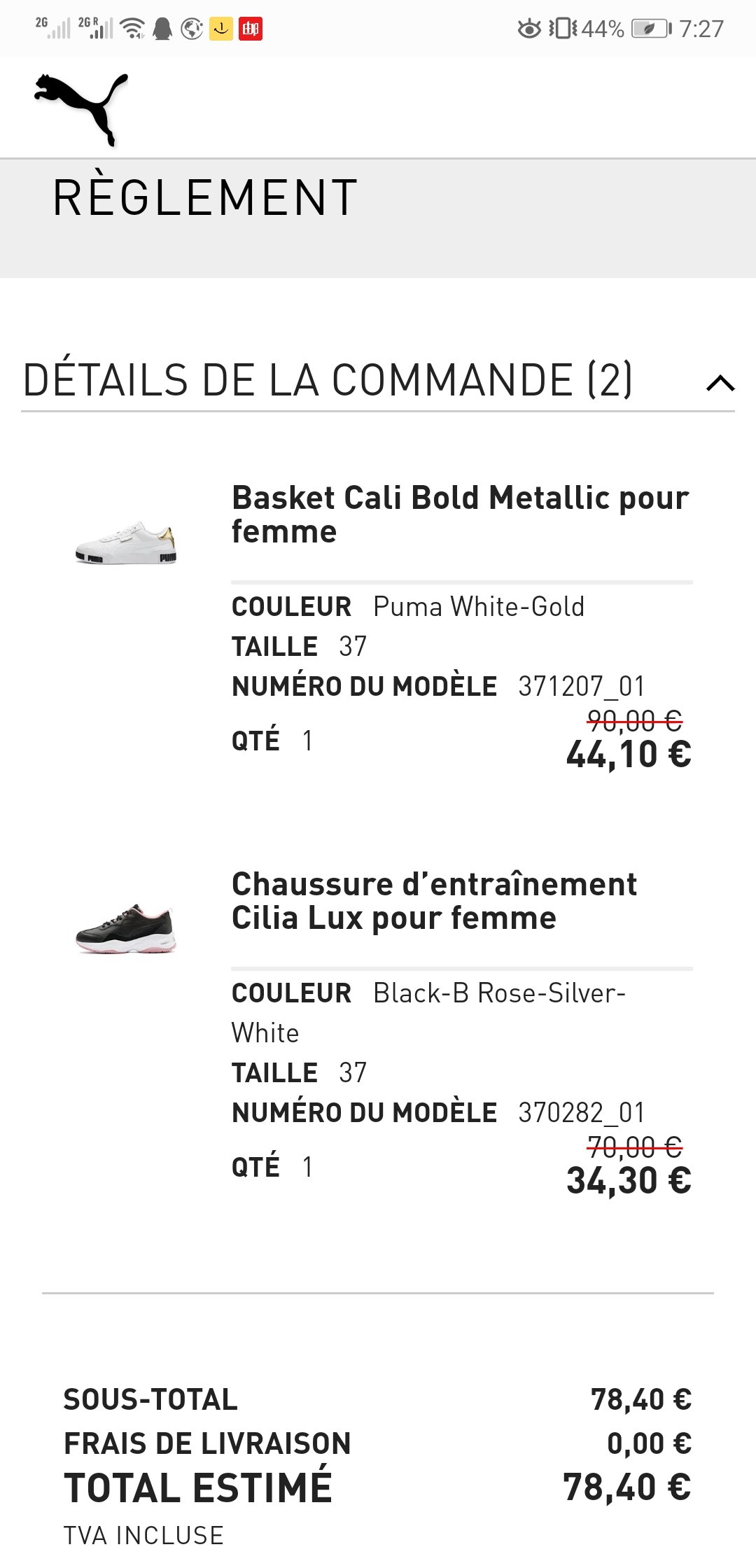Tap the Puma logo icon
The width and height of the screenshot is (756, 1568).
pyautogui.click(x=81, y=108)
